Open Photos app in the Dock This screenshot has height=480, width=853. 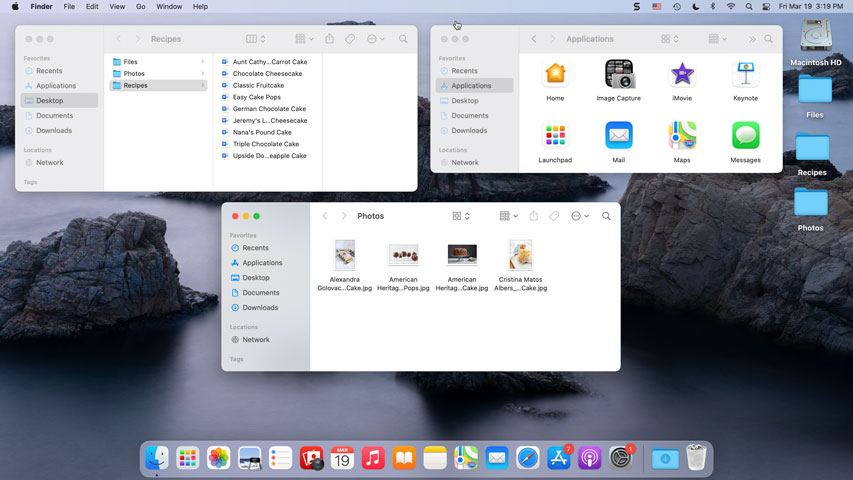(x=219, y=458)
